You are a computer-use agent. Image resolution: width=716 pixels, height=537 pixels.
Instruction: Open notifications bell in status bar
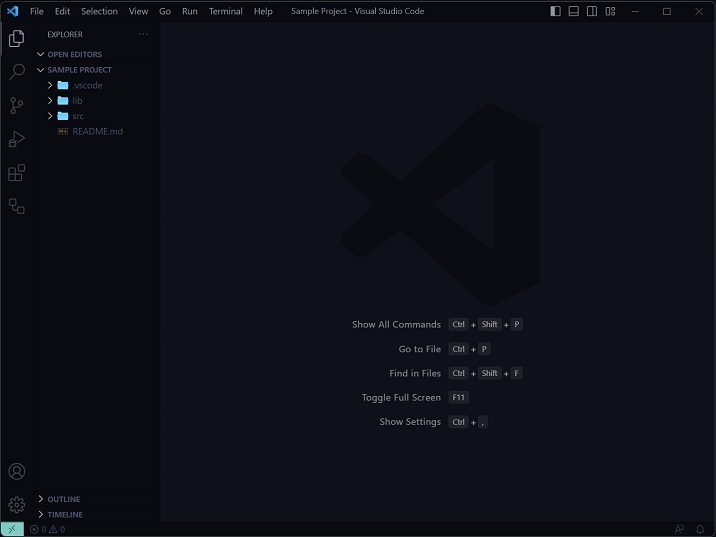click(700, 529)
